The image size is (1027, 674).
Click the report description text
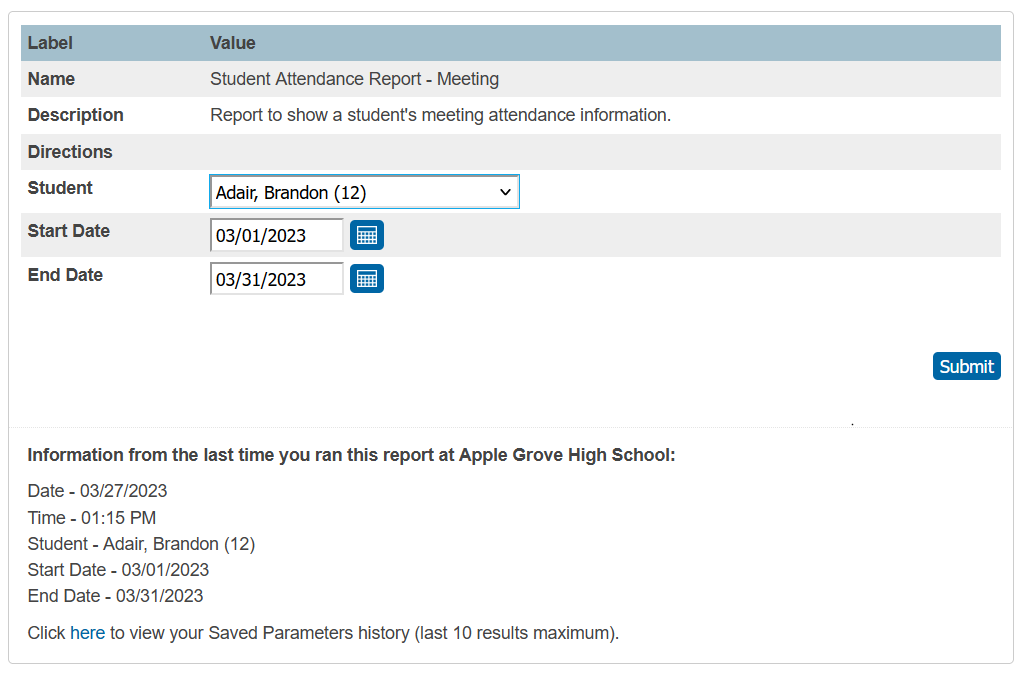(440, 115)
